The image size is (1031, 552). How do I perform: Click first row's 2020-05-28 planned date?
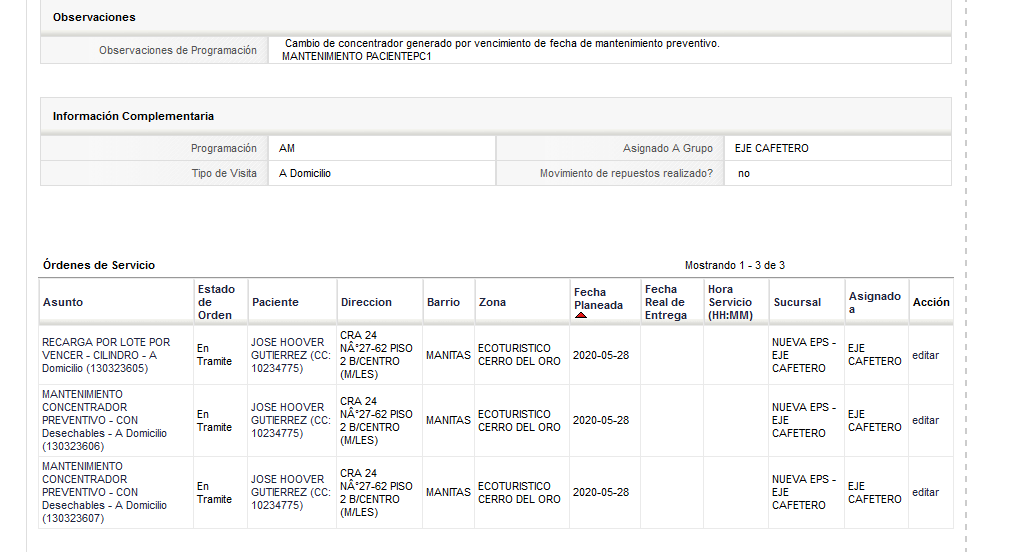[x=601, y=356]
